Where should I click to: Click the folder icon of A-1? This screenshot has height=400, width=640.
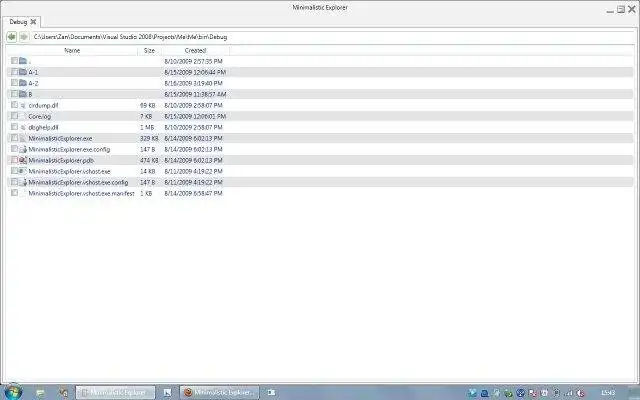tap(23, 72)
